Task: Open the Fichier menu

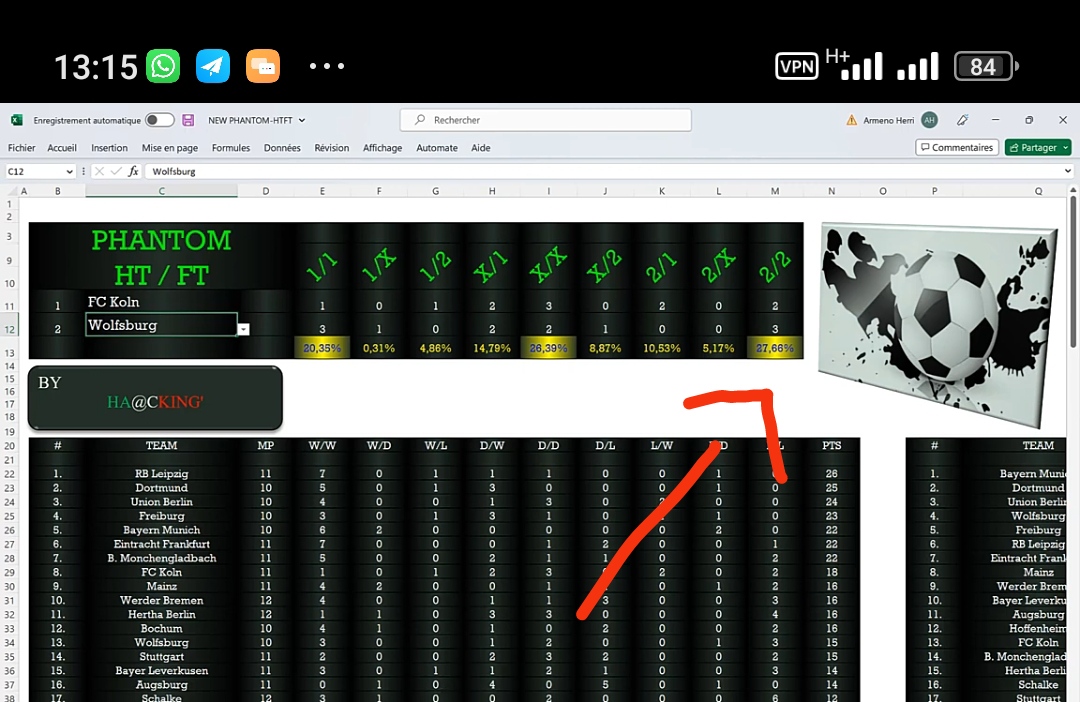Action: point(21,147)
